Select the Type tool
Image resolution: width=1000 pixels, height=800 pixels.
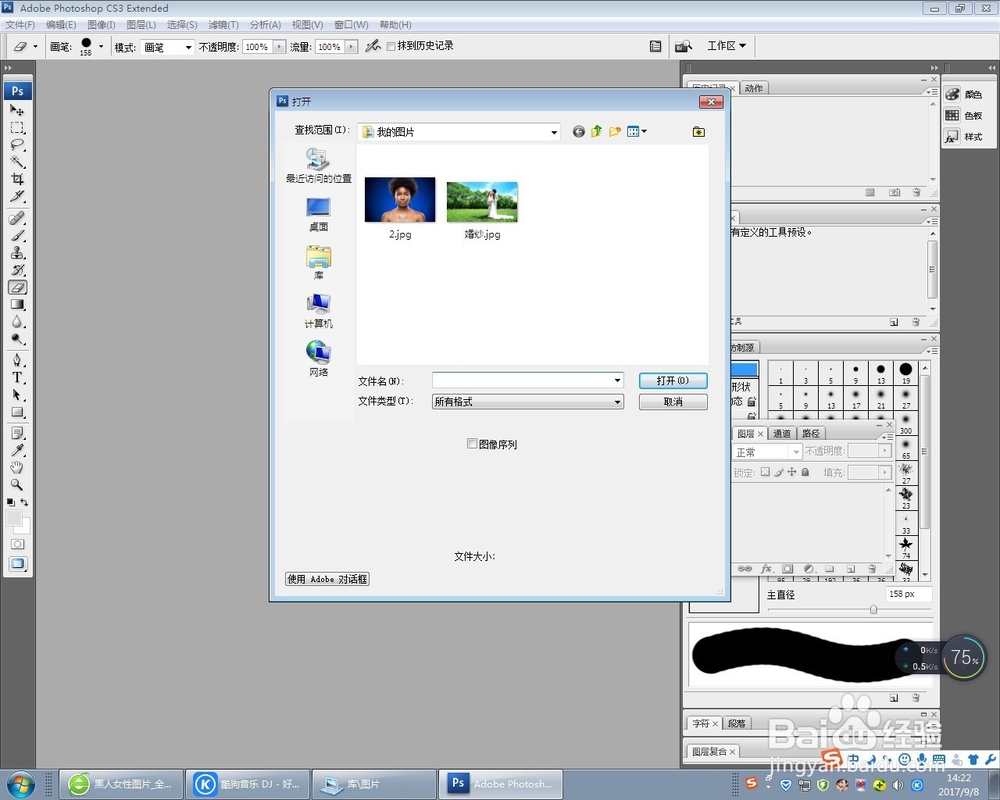(x=18, y=376)
